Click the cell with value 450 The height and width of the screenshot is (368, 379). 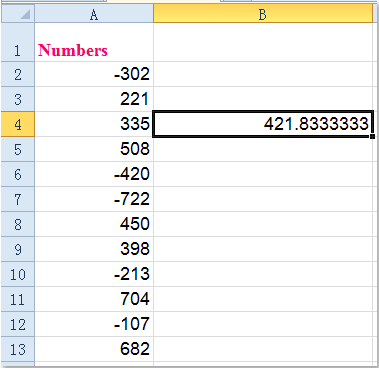point(94,224)
